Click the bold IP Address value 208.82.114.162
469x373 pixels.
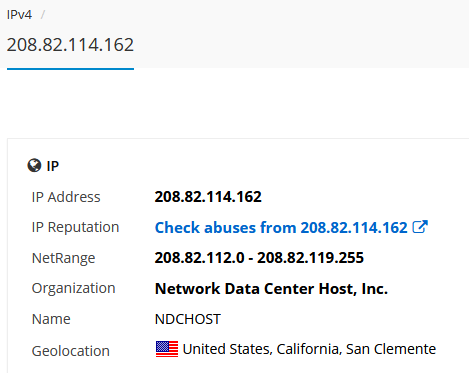[208, 197]
